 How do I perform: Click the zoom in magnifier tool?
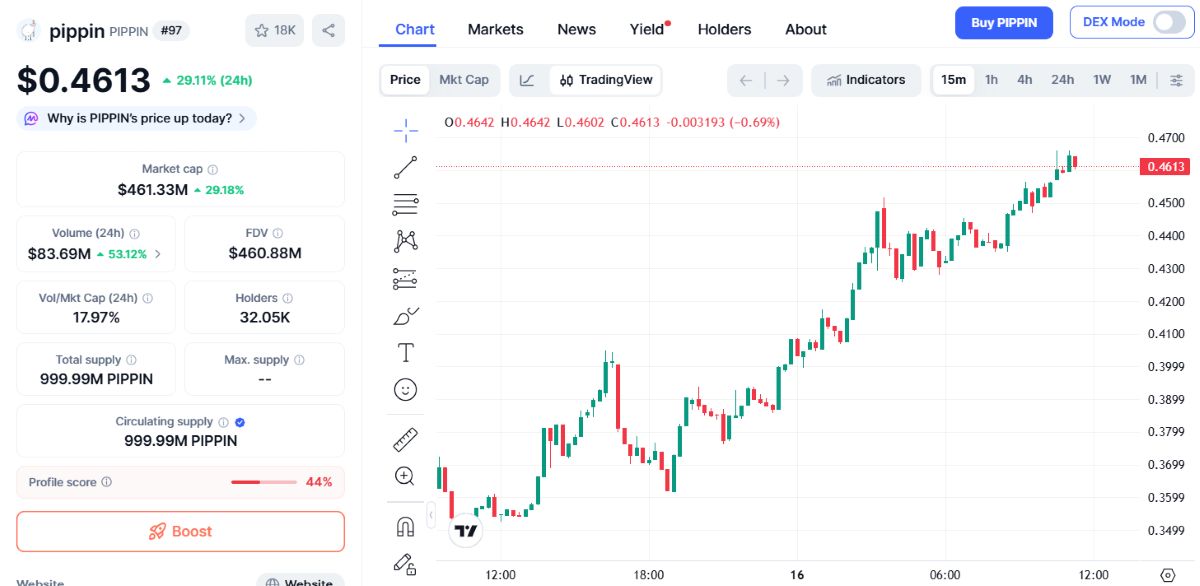[x=405, y=476]
